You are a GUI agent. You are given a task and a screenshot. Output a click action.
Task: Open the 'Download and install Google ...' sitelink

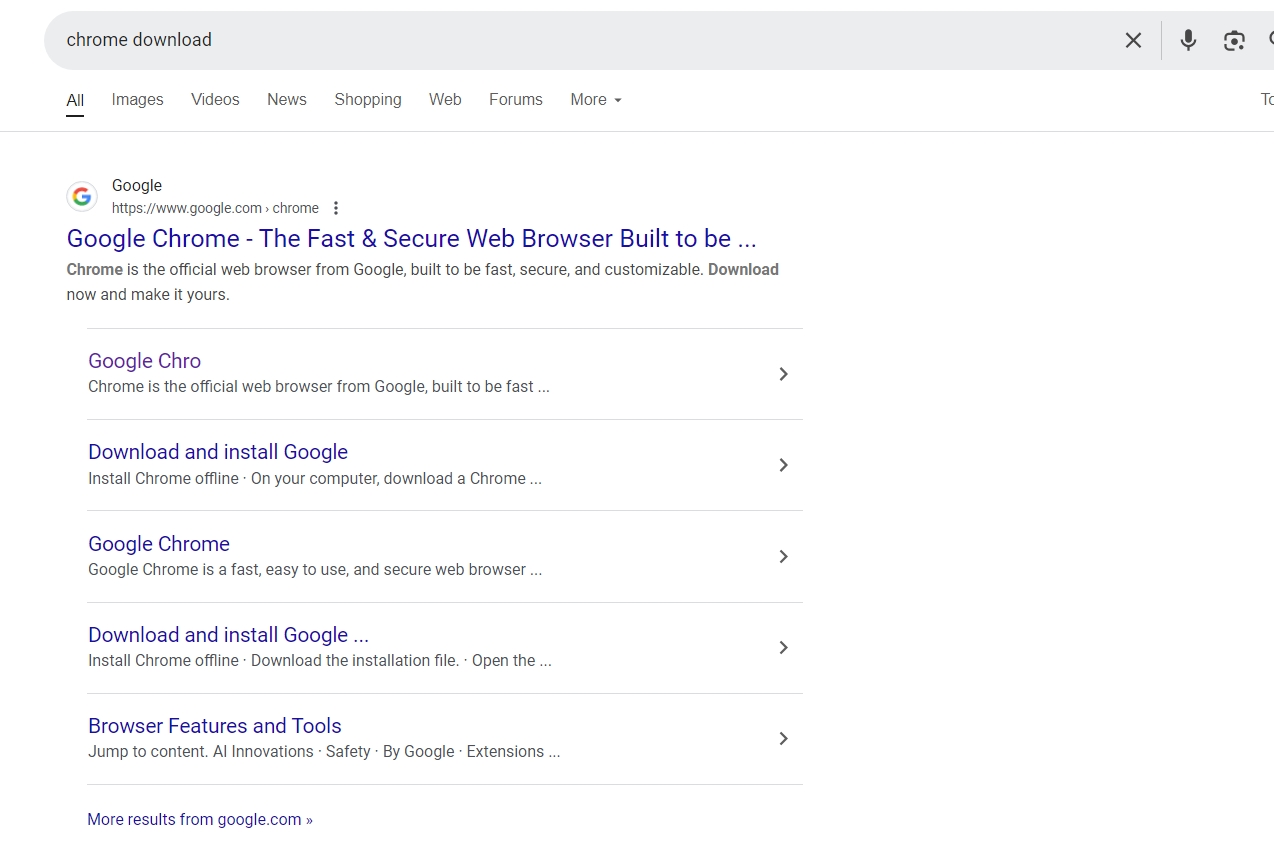point(228,635)
